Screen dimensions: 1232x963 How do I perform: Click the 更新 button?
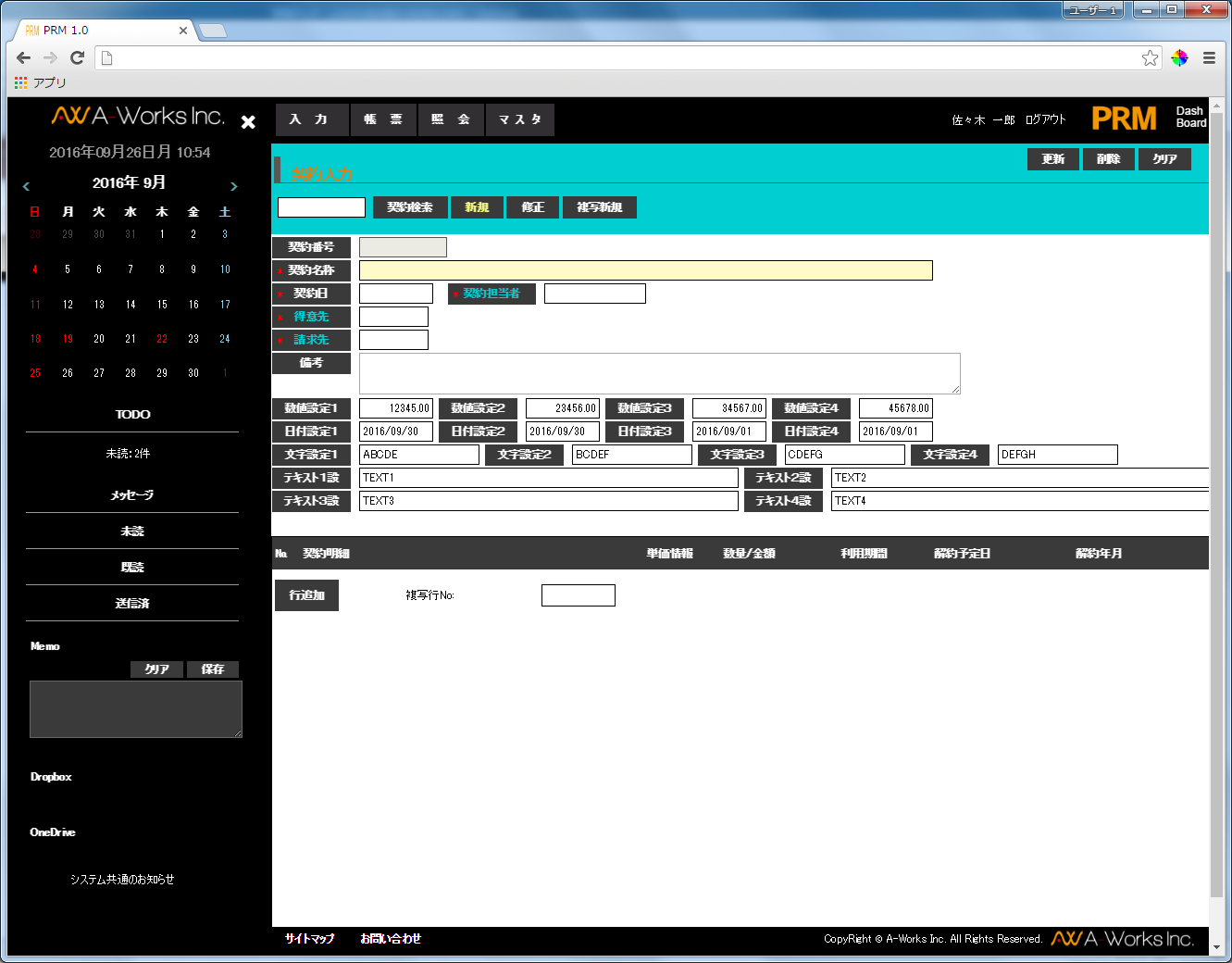tap(1052, 159)
